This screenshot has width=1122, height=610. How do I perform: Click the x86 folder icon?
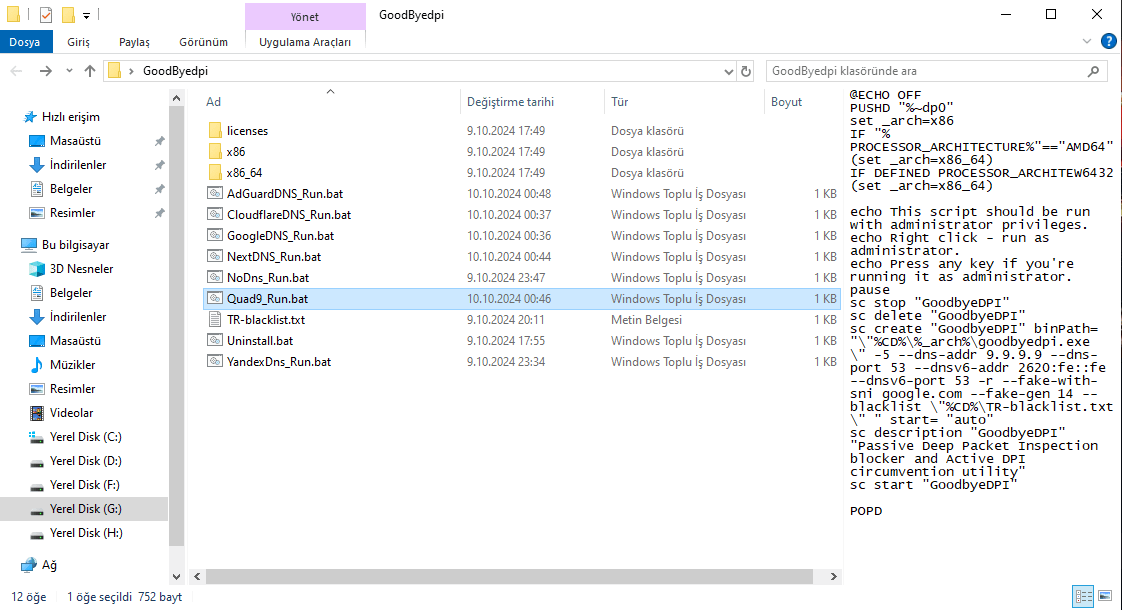[x=215, y=152]
